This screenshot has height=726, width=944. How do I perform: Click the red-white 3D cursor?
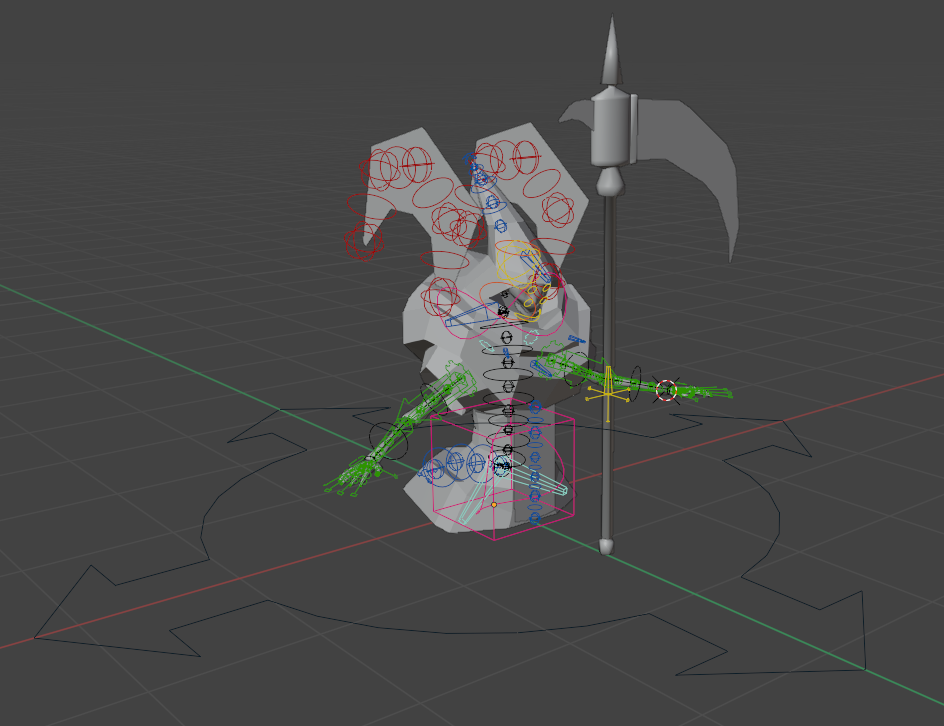tap(667, 390)
